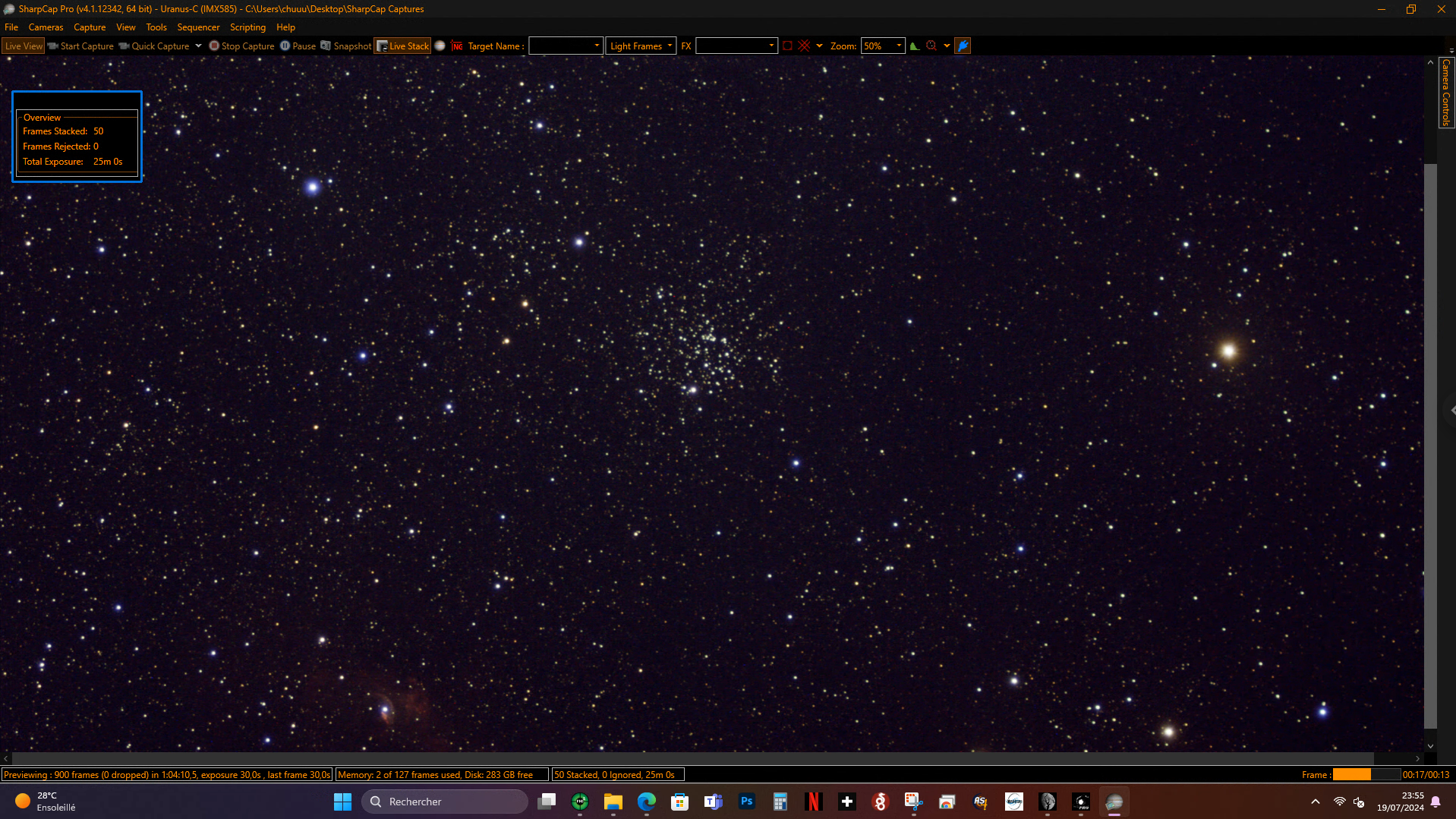Click the orange Frame progress bar
The height and width of the screenshot is (819, 1456).
point(1366,774)
